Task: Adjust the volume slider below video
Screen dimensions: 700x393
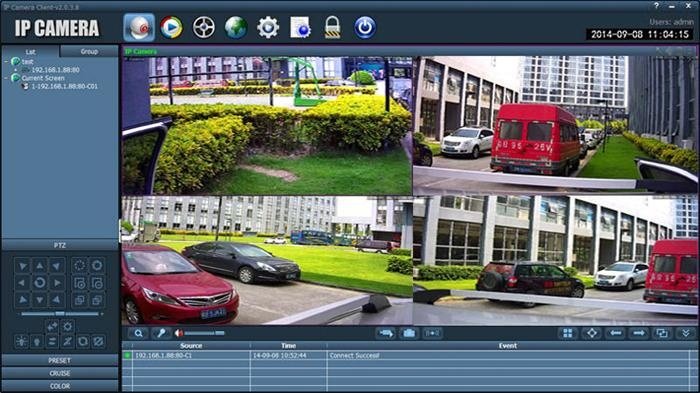Action: (205, 333)
